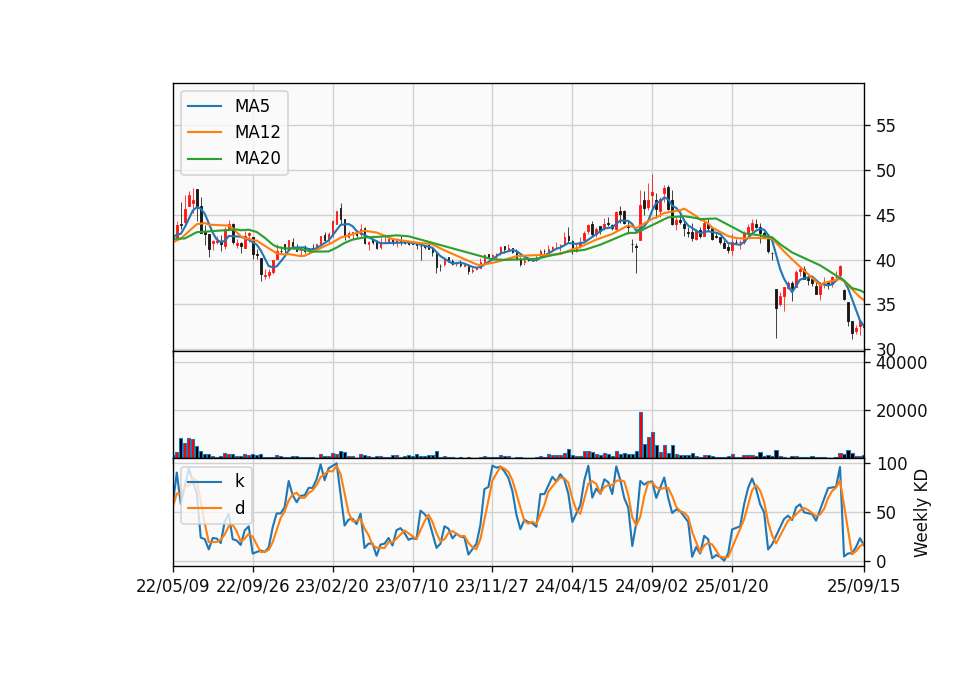Click the MA5 legend label
960x690 pixels.
coord(252,106)
